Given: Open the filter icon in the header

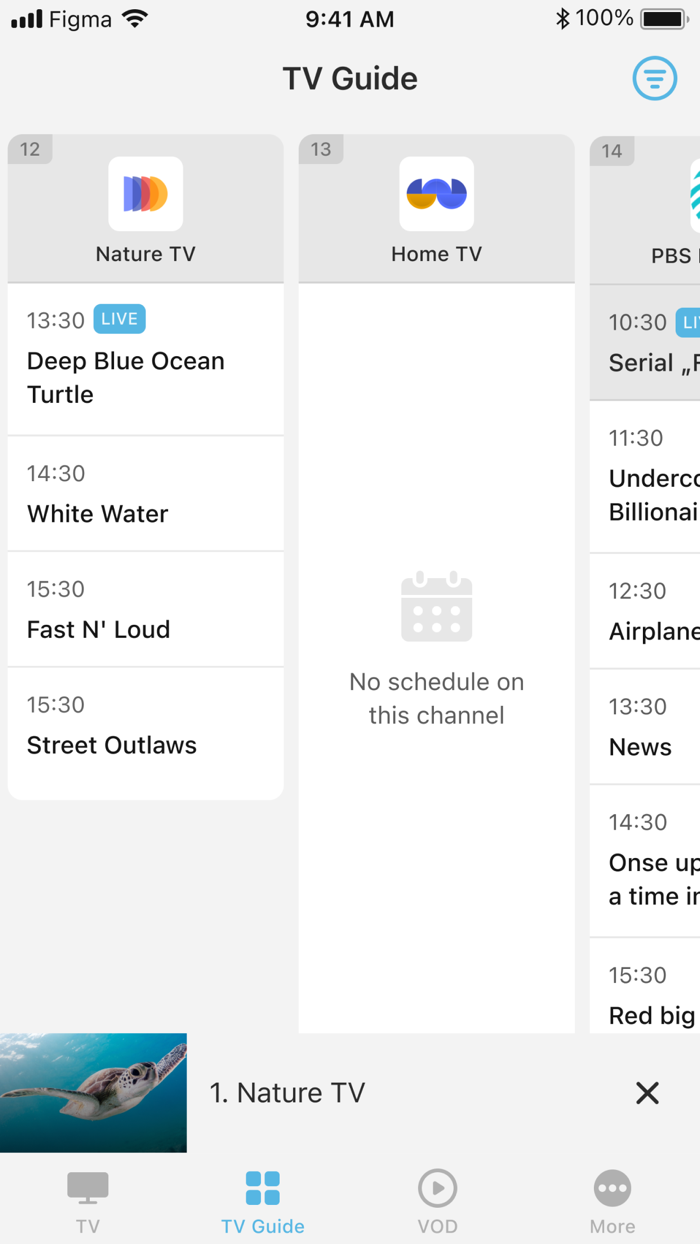Looking at the screenshot, I should point(654,77).
